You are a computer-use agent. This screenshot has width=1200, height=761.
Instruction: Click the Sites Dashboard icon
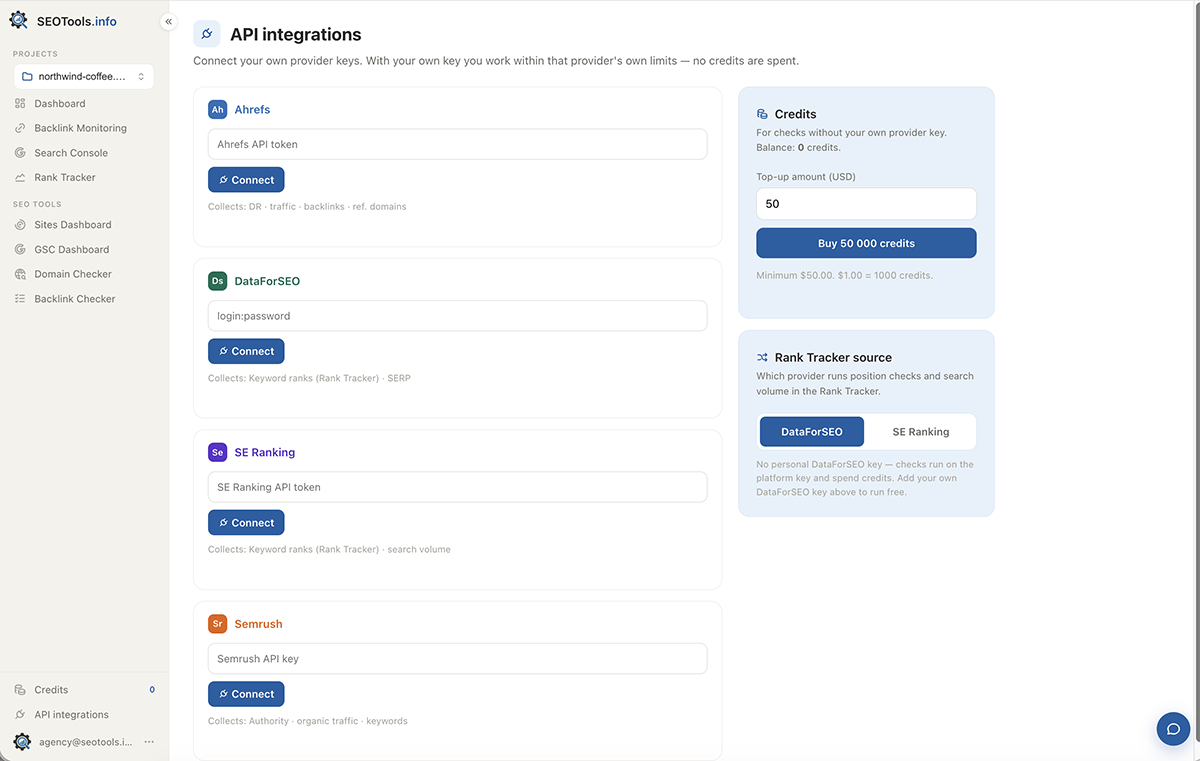[20, 225]
